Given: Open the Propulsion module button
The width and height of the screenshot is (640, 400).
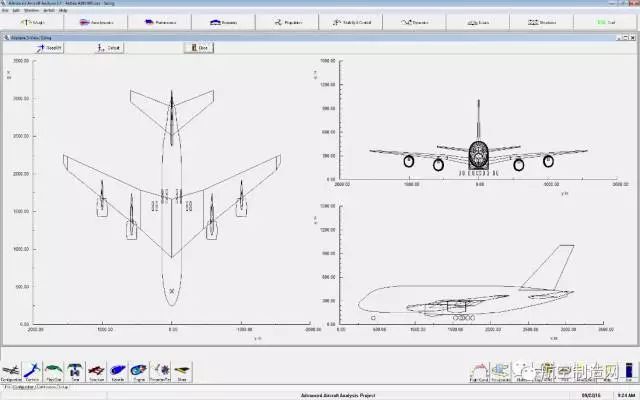Looking at the screenshot, I should coord(287,22).
